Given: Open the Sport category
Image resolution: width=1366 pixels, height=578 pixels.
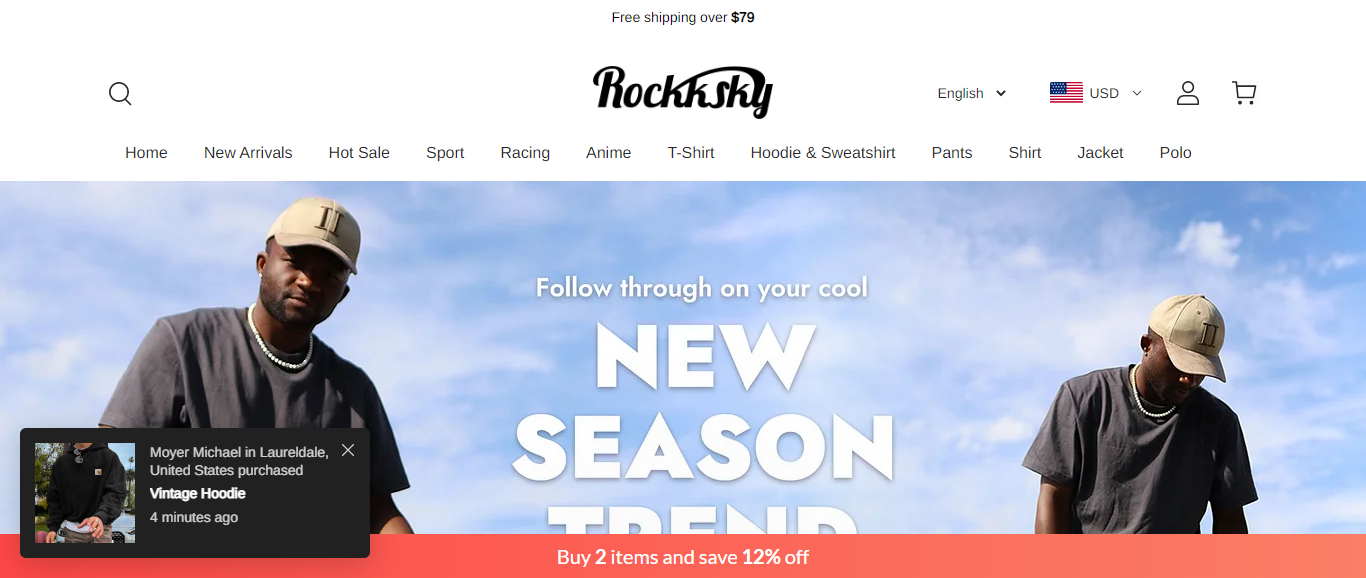Looking at the screenshot, I should [x=445, y=153].
